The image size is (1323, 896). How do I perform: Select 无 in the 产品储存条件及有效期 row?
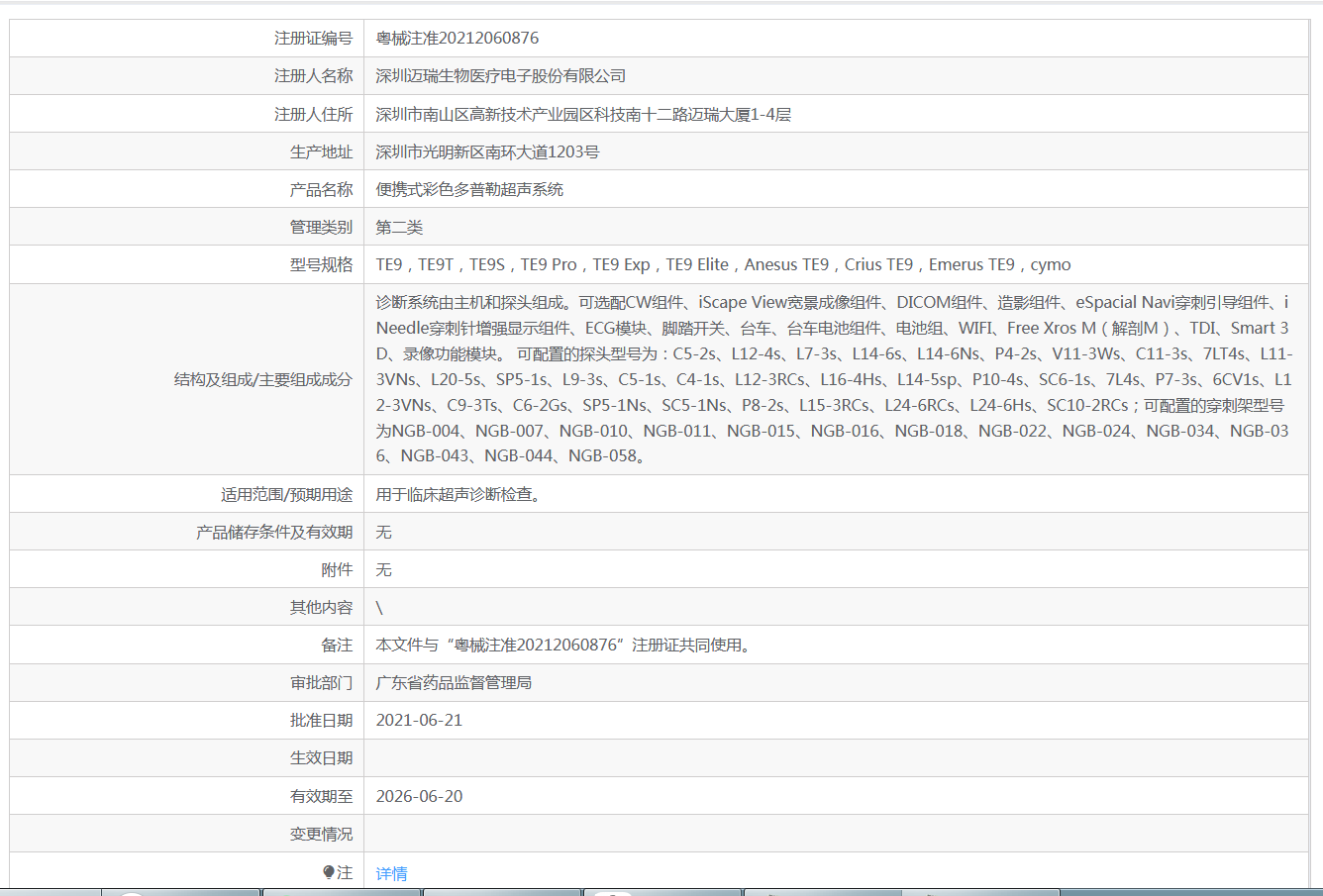click(x=384, y=532)
